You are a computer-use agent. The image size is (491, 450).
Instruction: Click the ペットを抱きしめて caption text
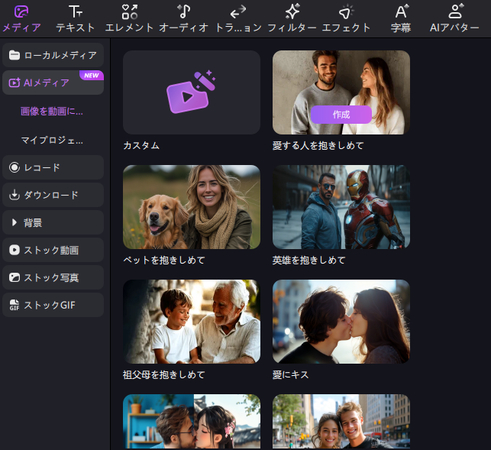pyautogui.click(x=164, y=260)
